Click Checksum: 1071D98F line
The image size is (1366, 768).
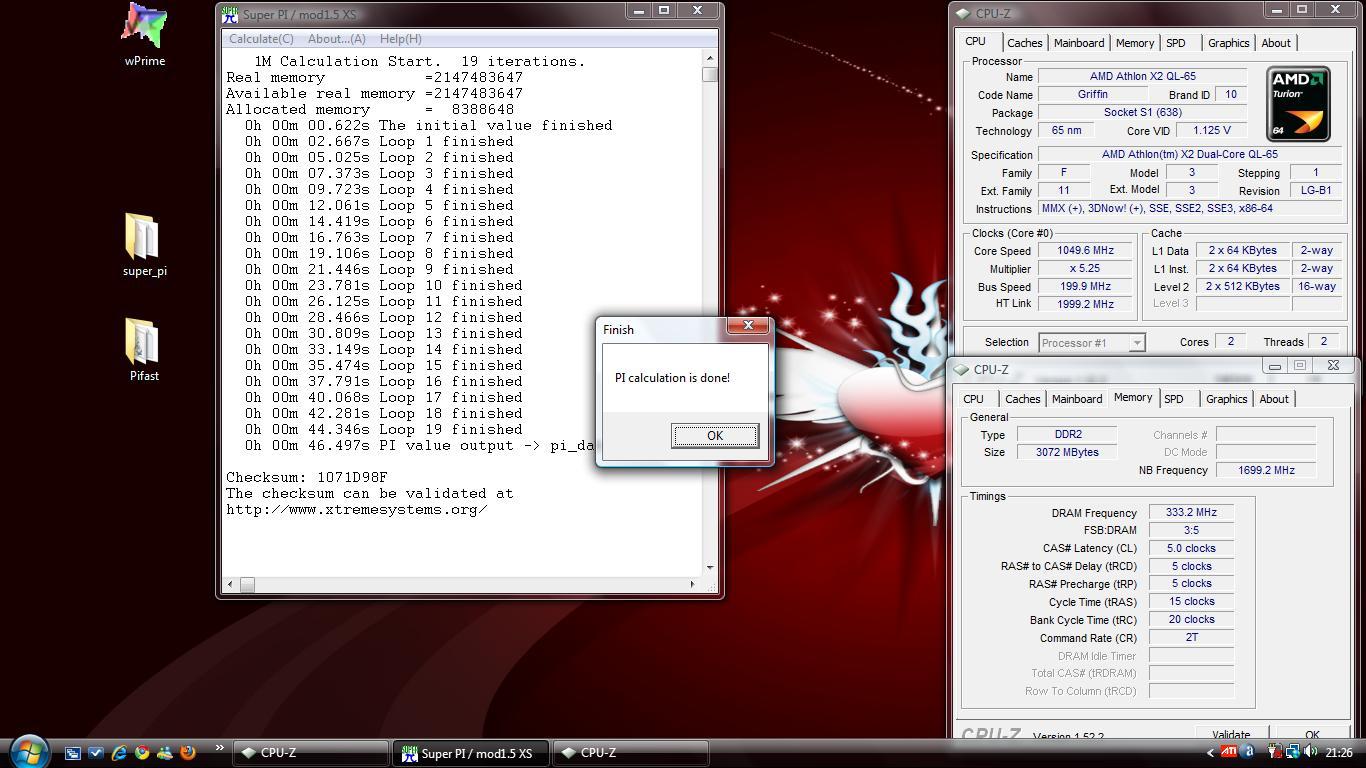pyautogui.click(x=307, y=477)
